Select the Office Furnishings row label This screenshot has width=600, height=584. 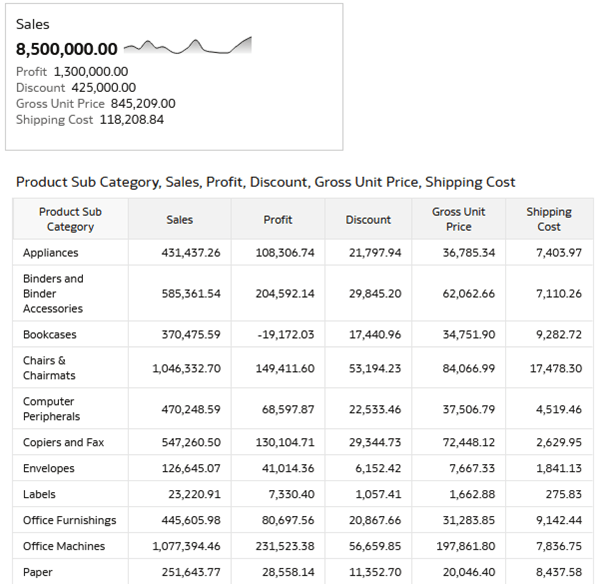70,520
